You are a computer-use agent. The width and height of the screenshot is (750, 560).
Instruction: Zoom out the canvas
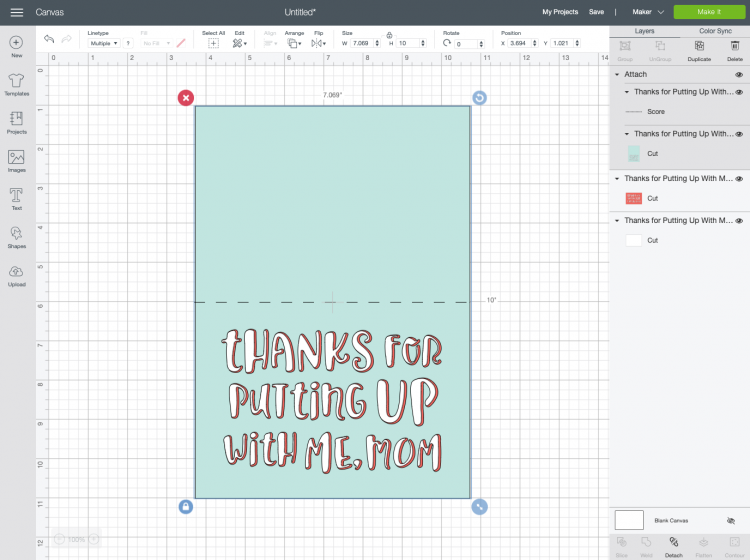coord(59,539)
